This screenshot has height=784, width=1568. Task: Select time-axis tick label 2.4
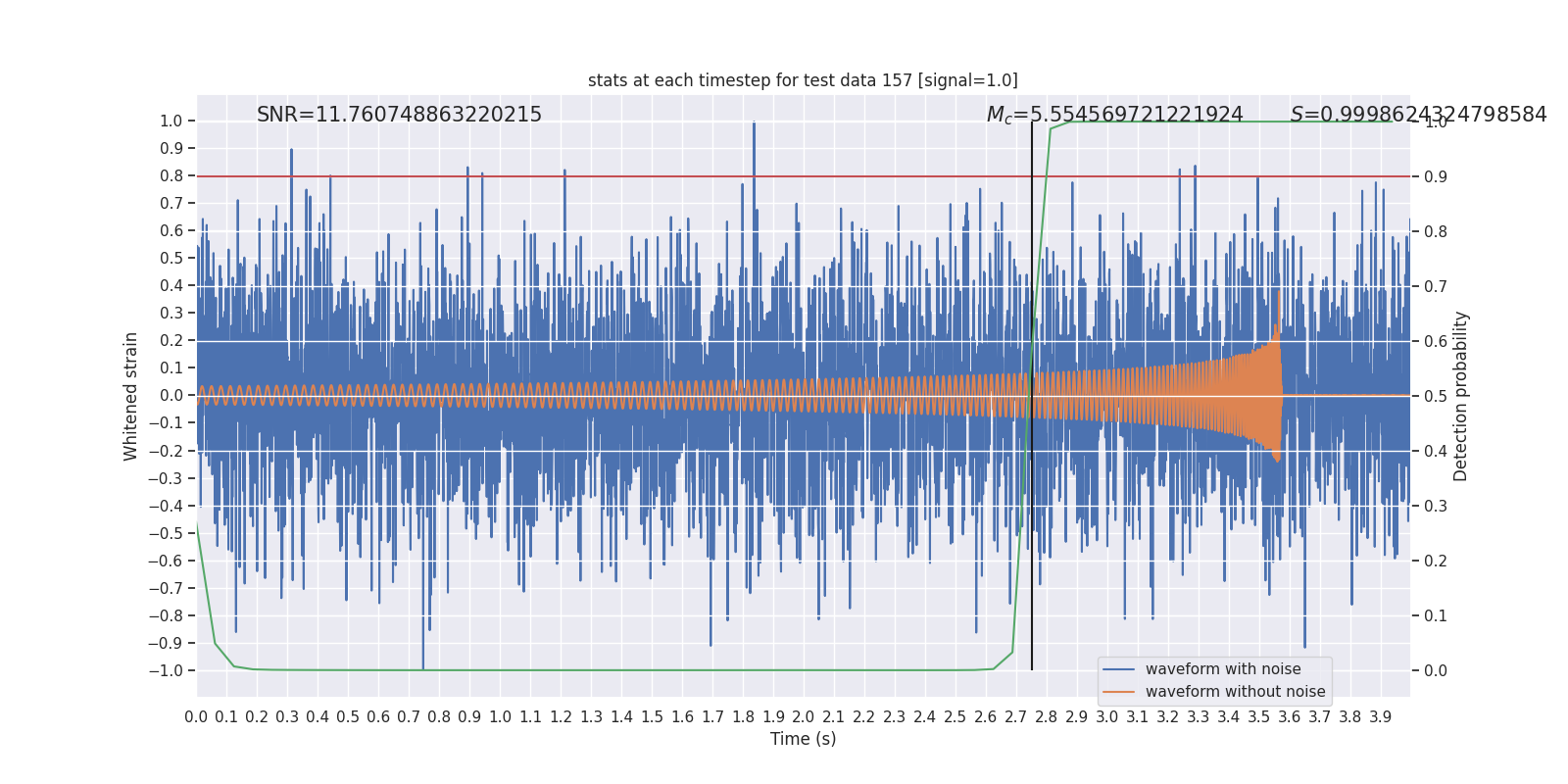click(925, 716)
